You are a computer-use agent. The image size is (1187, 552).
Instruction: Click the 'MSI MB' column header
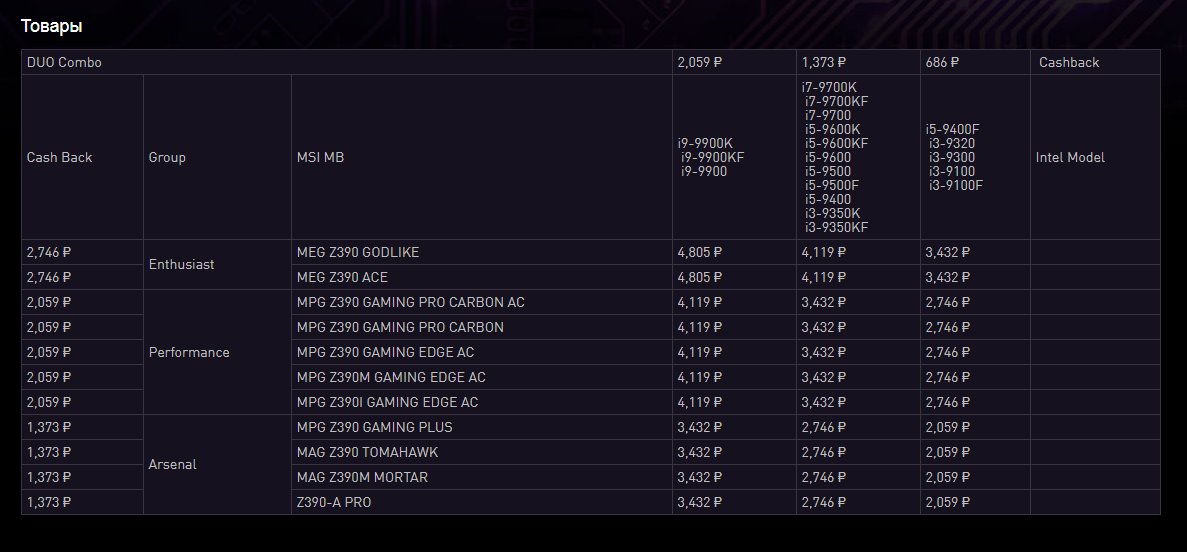481,157
